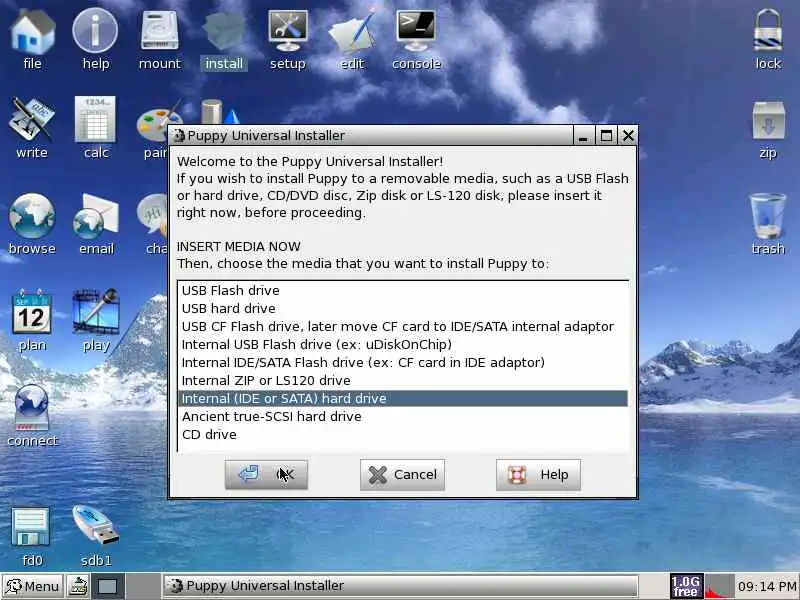This screenshot has width=800, height=600.
Task: Launch the mount drives icon
Action: click(x=160, y=40)
